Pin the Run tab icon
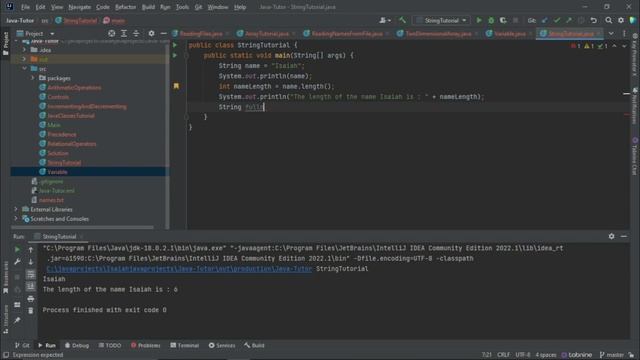Screen dimensions: 640x360 coord(17,320)
